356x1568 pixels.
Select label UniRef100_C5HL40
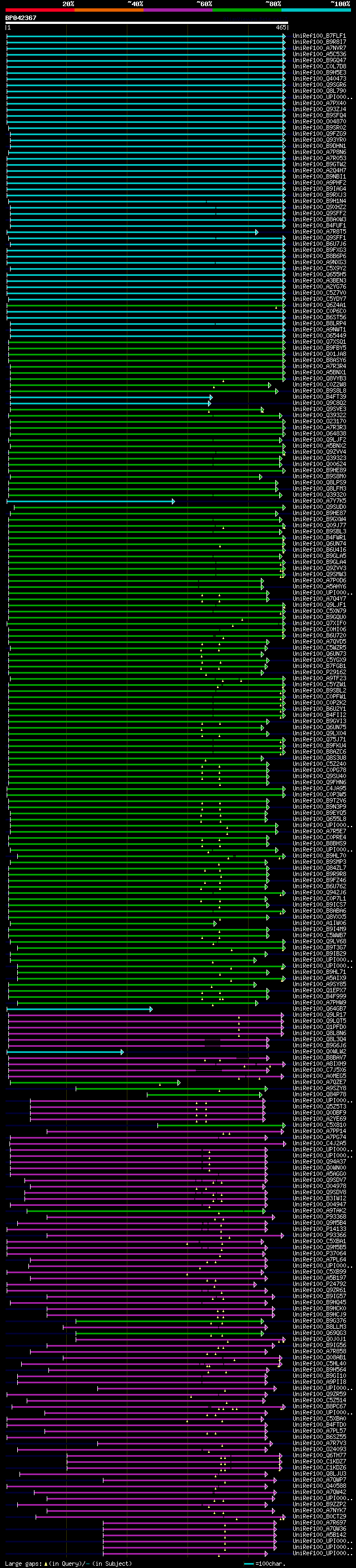pos(319,1363)
